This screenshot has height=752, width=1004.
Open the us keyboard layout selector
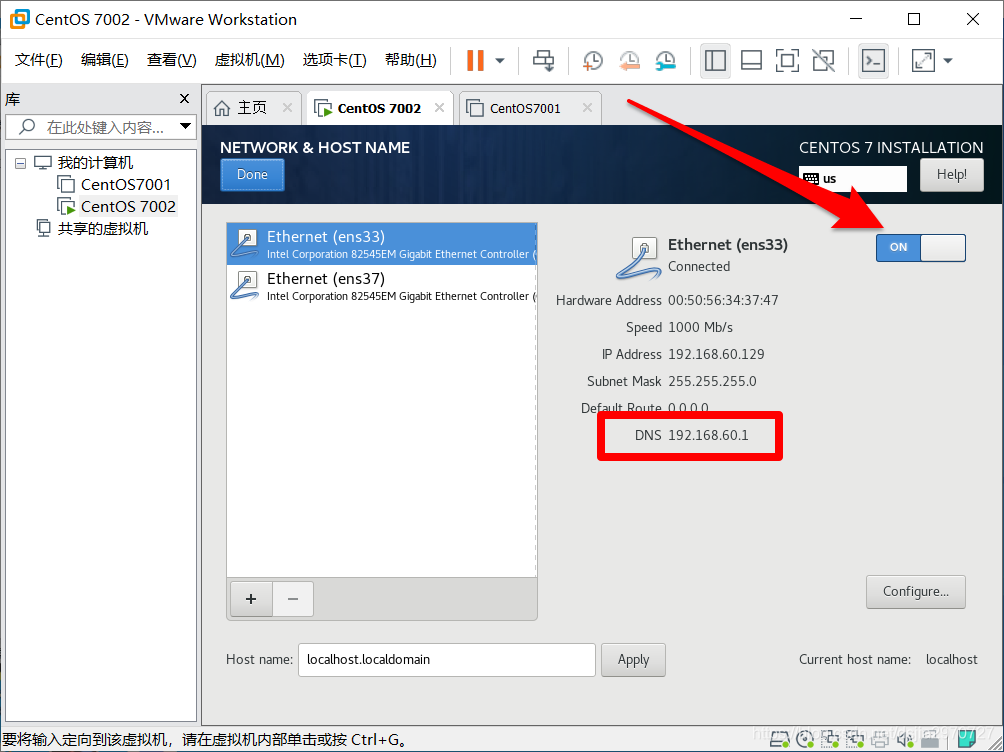852,179
